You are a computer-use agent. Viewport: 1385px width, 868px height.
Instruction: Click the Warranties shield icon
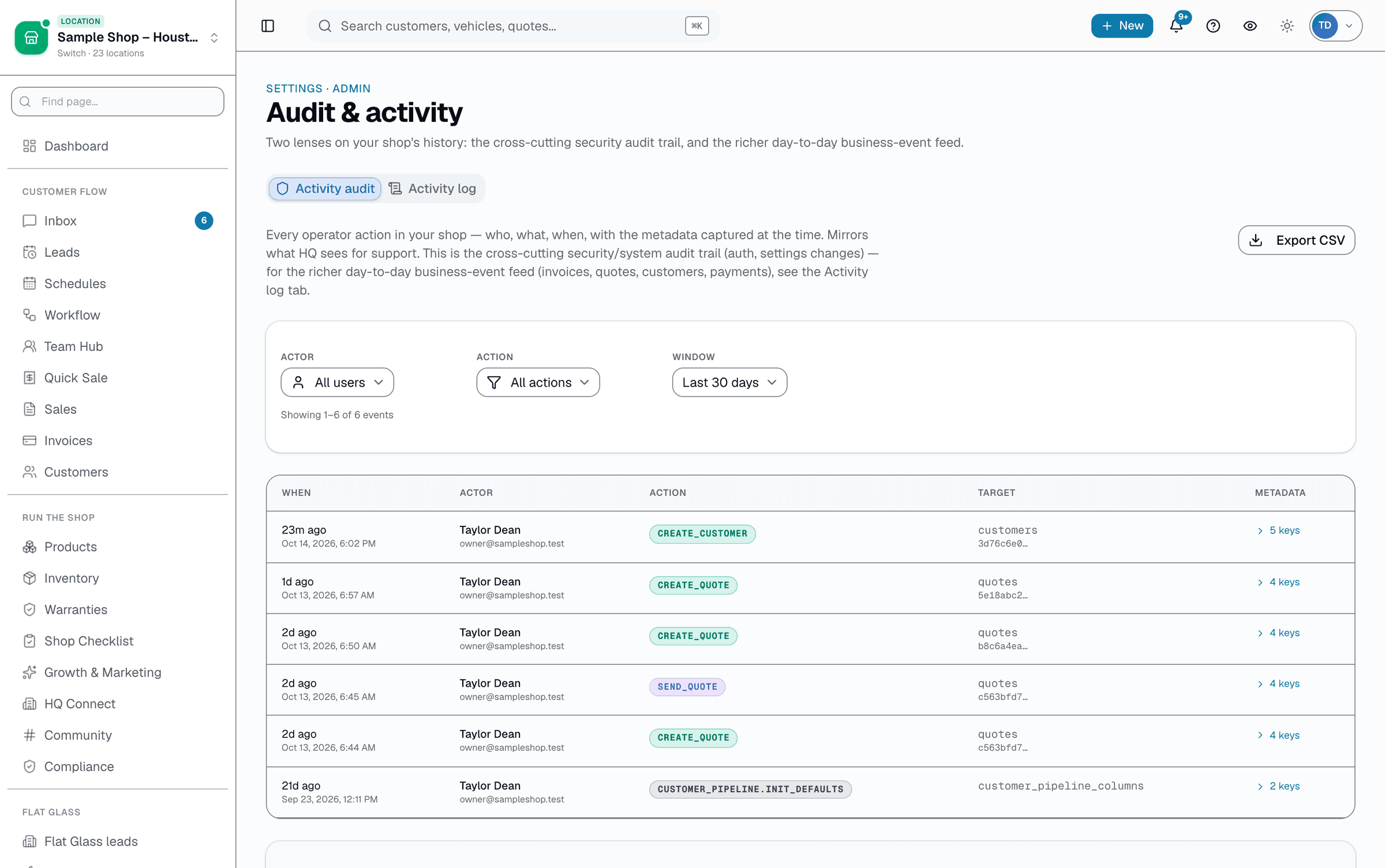[x=29, y=609]
